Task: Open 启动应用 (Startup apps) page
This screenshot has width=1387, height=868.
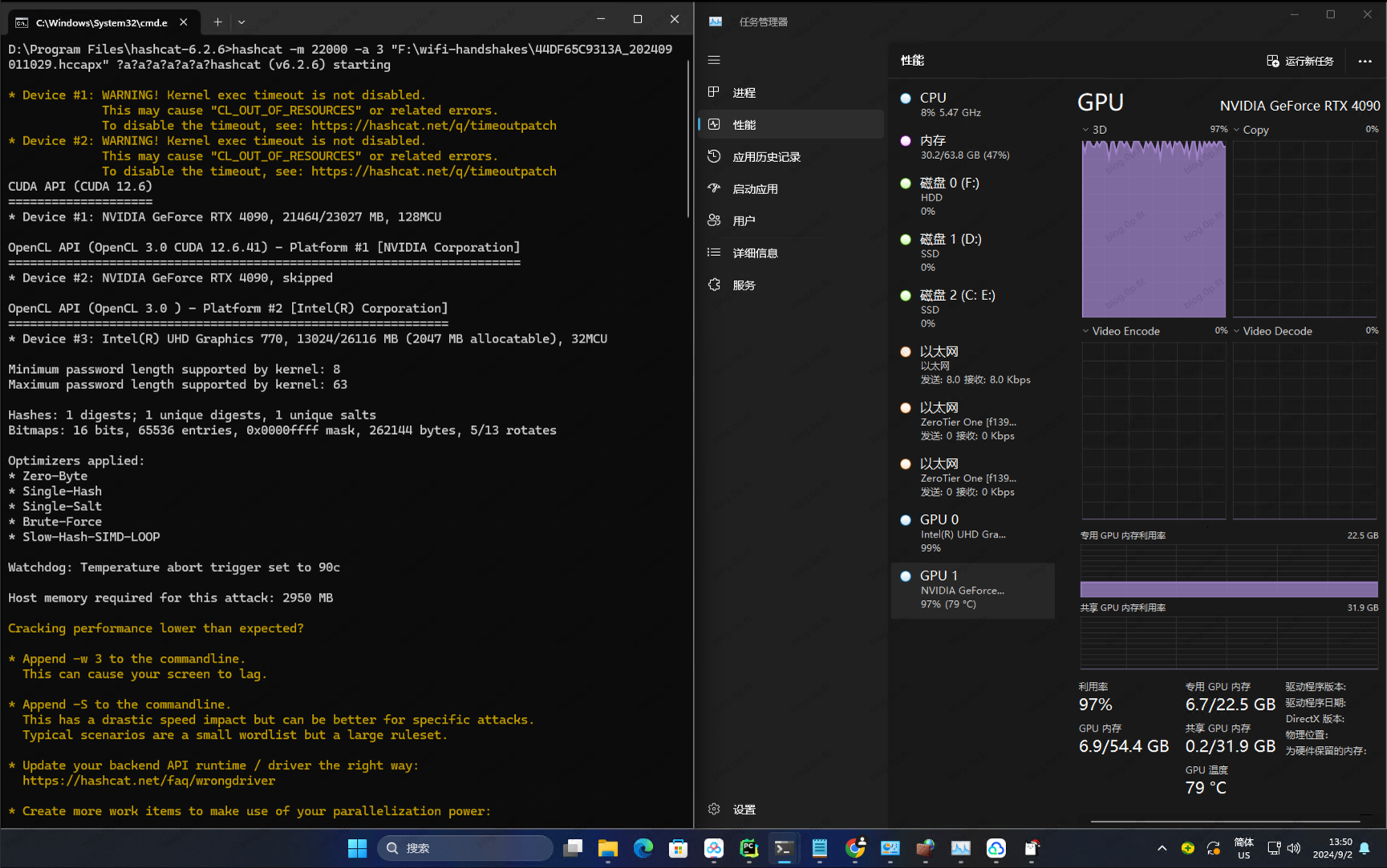Action: (791, 189)
